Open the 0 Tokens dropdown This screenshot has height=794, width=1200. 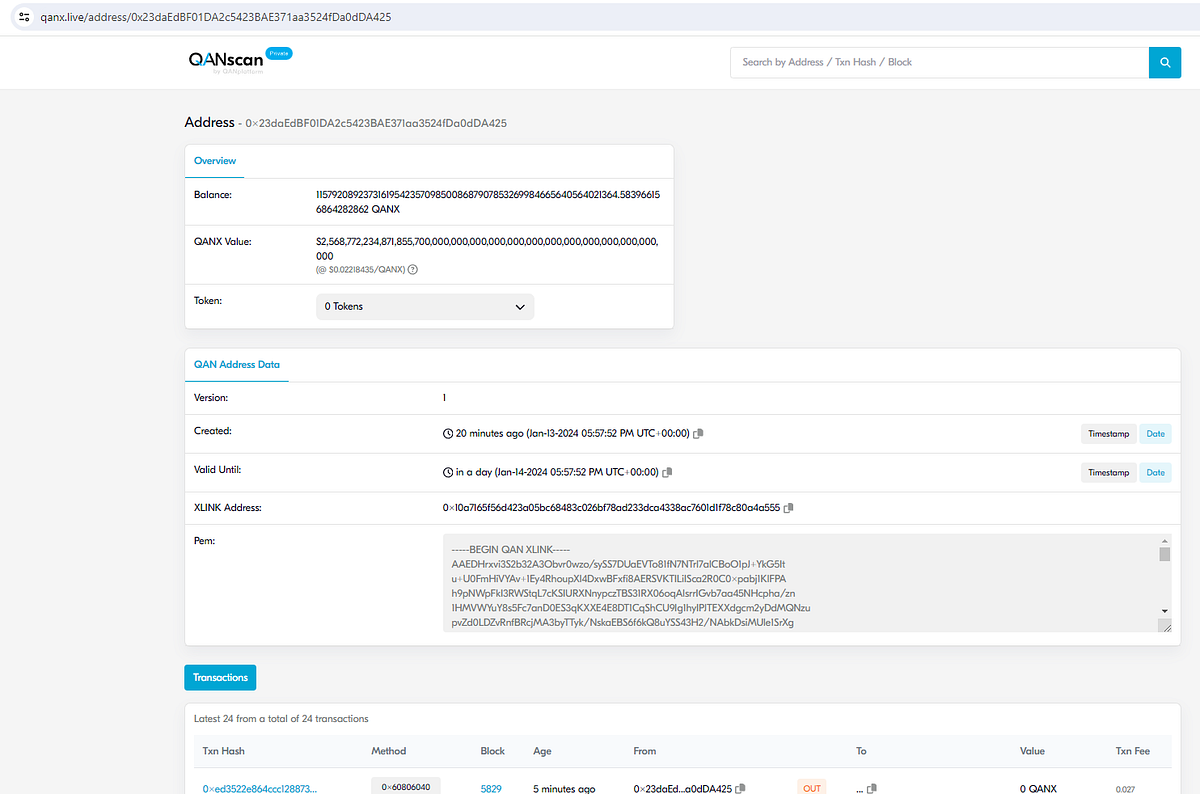[x=424, y=306]
